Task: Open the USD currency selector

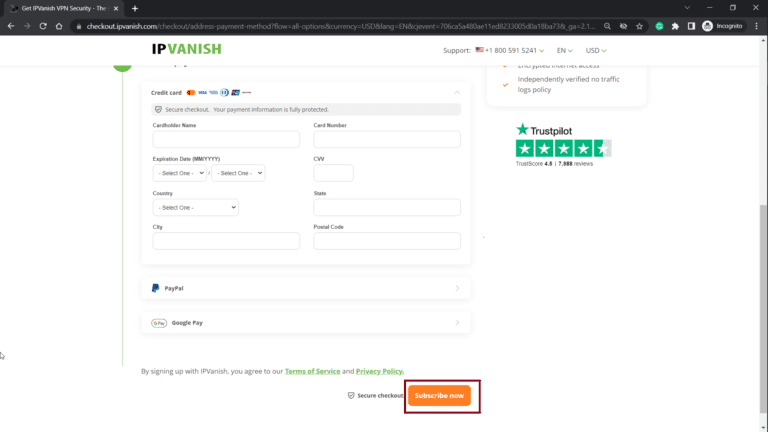Action: 596,50
